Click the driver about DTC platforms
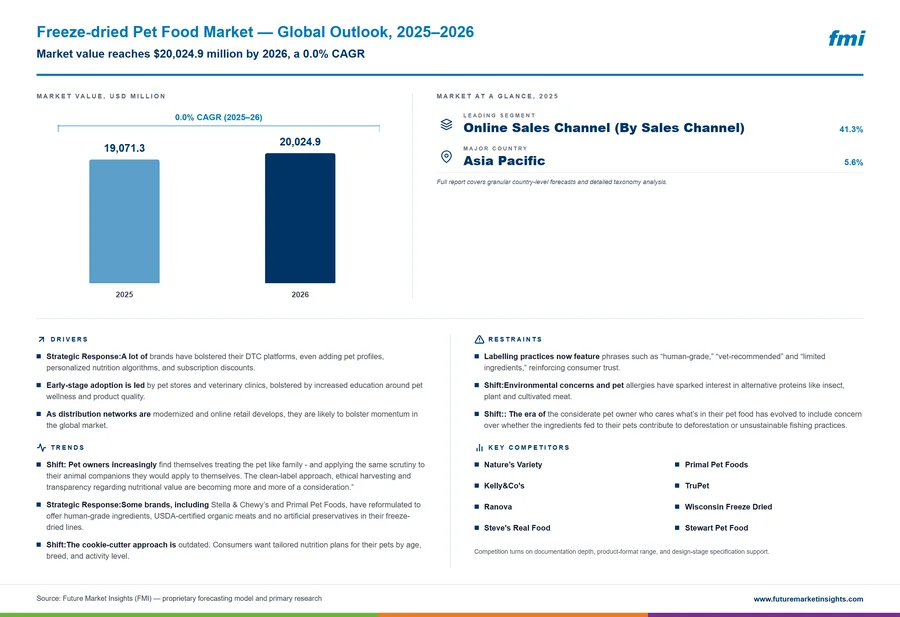 (215, 362)
